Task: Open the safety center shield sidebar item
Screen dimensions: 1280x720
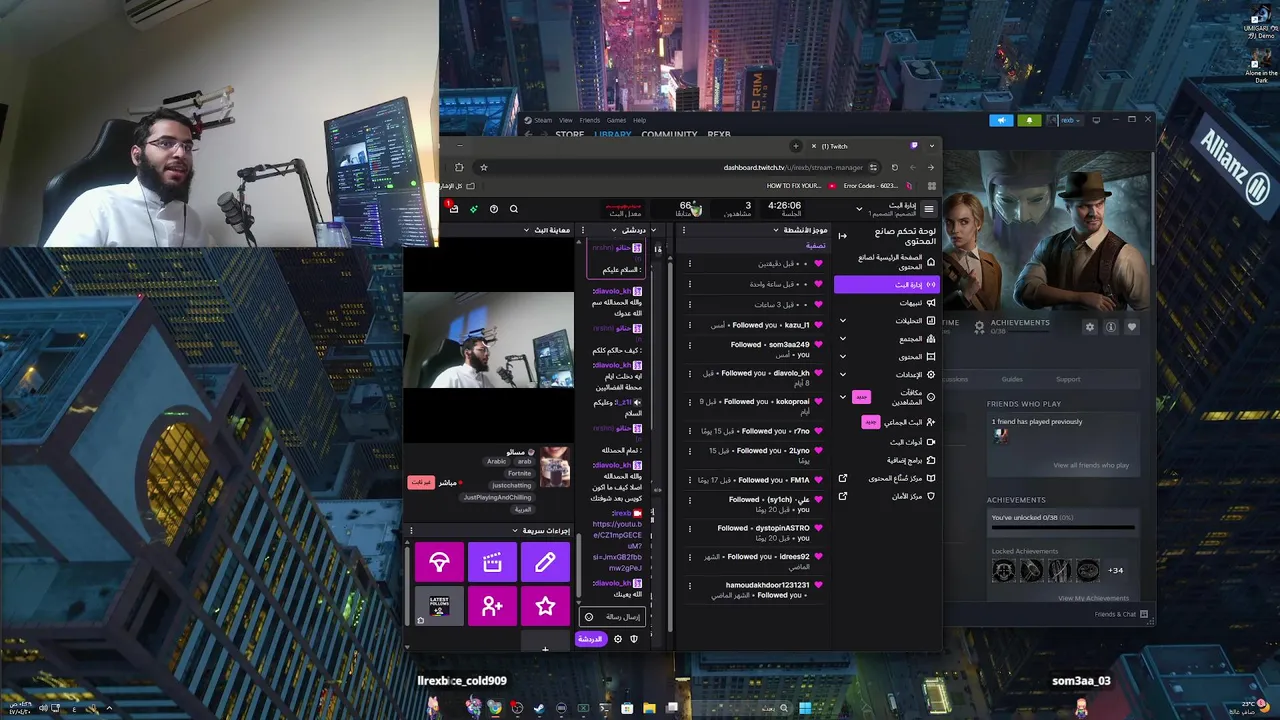Action: [x=888, y=496]
